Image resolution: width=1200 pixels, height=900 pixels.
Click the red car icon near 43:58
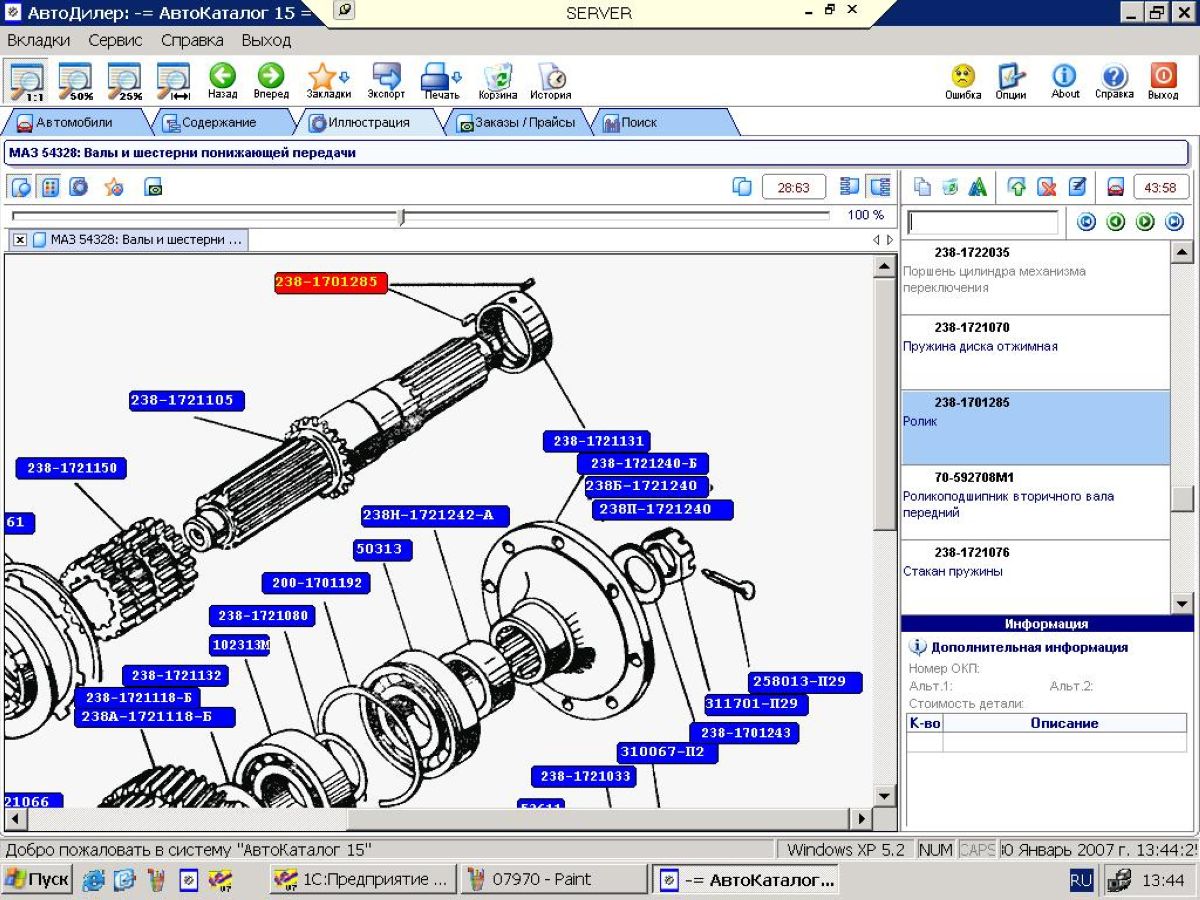point(1115,186)
